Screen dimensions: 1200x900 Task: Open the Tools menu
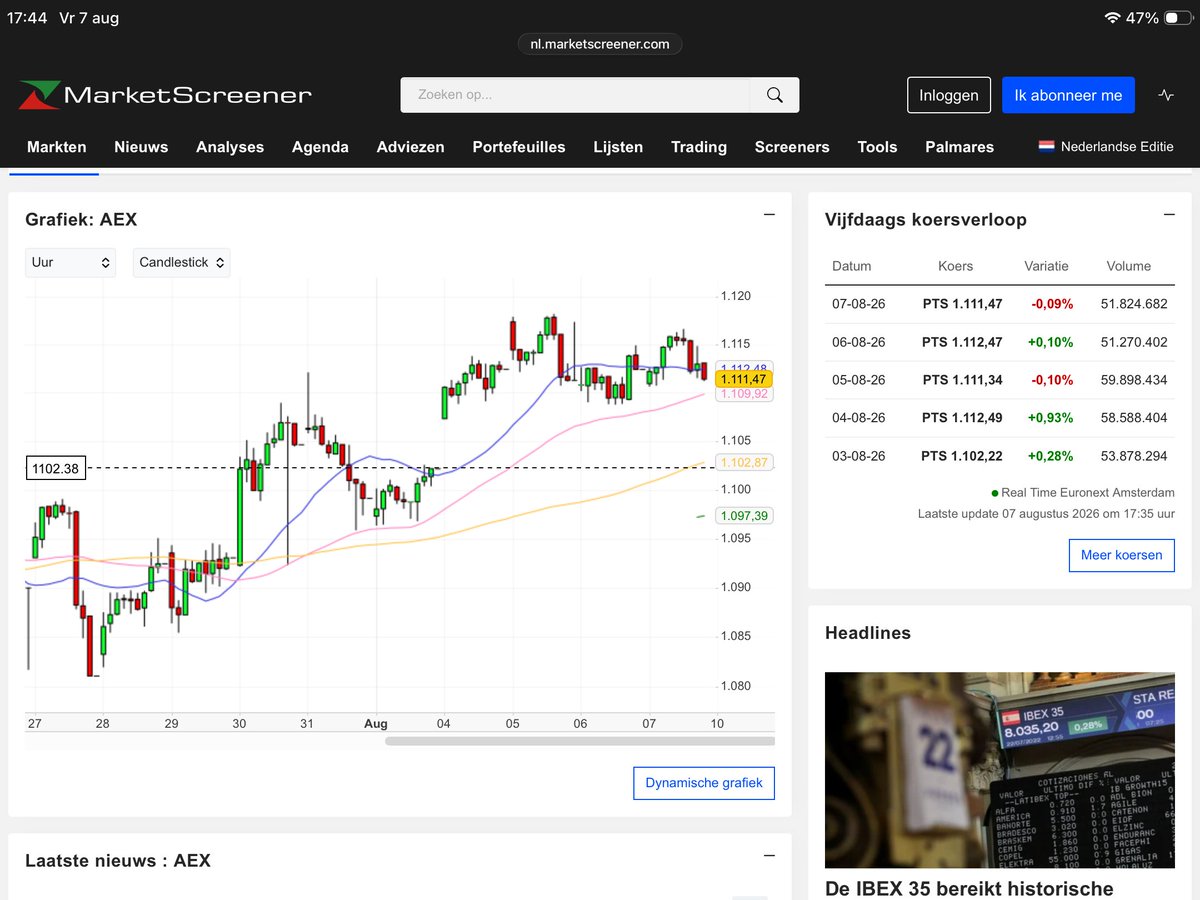877,147
